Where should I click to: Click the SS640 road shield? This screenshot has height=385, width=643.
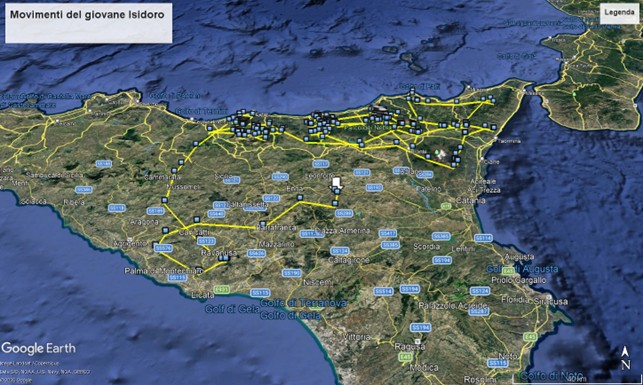pos(217,214)
